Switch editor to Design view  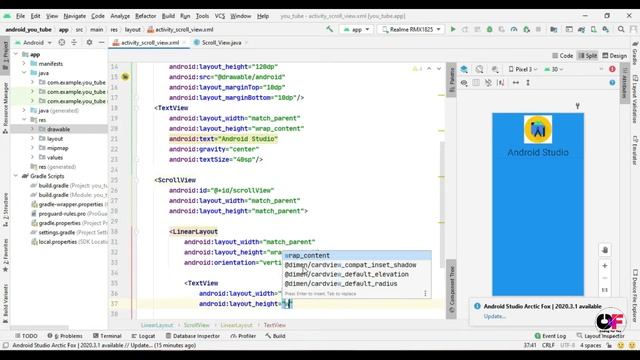[x=614, y=56]
